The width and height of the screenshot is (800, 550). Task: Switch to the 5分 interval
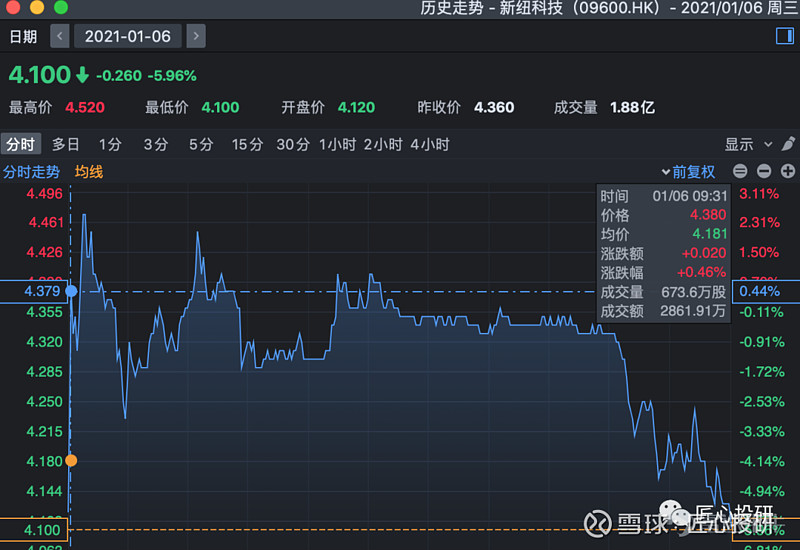(x=201, y=144)
